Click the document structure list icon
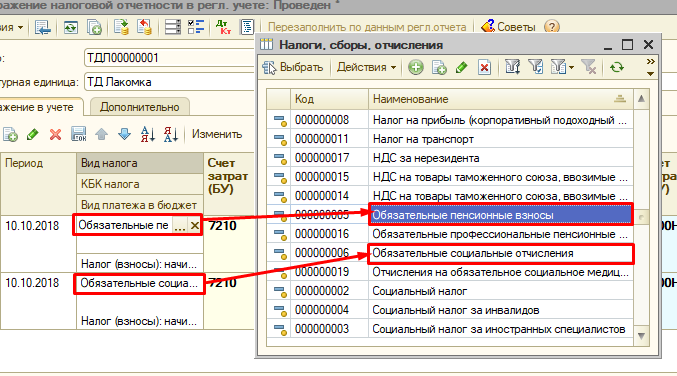 (247, 27)
